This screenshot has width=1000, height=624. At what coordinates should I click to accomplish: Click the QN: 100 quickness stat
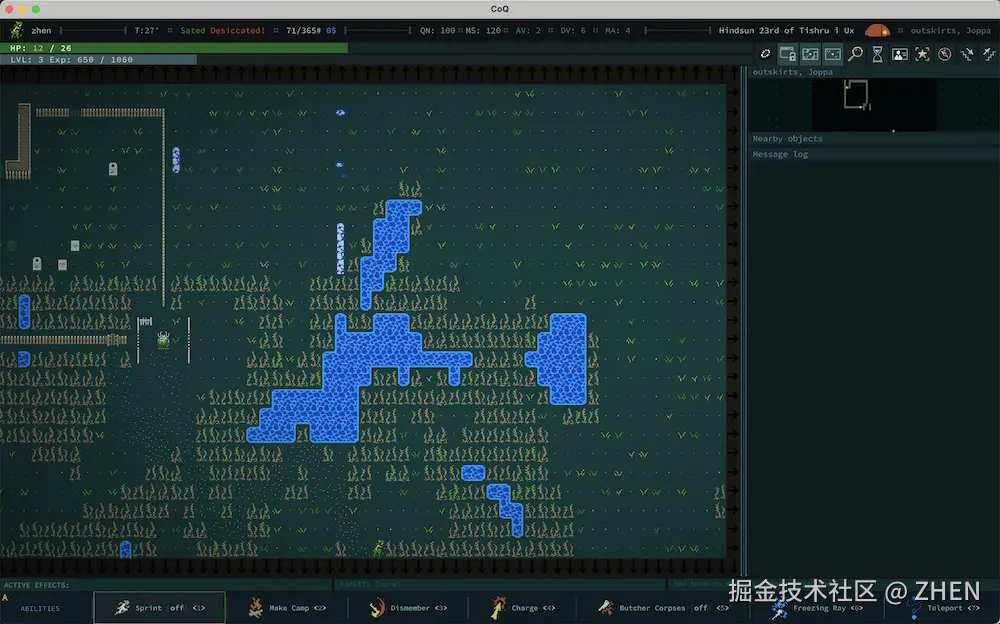(438, 30)
